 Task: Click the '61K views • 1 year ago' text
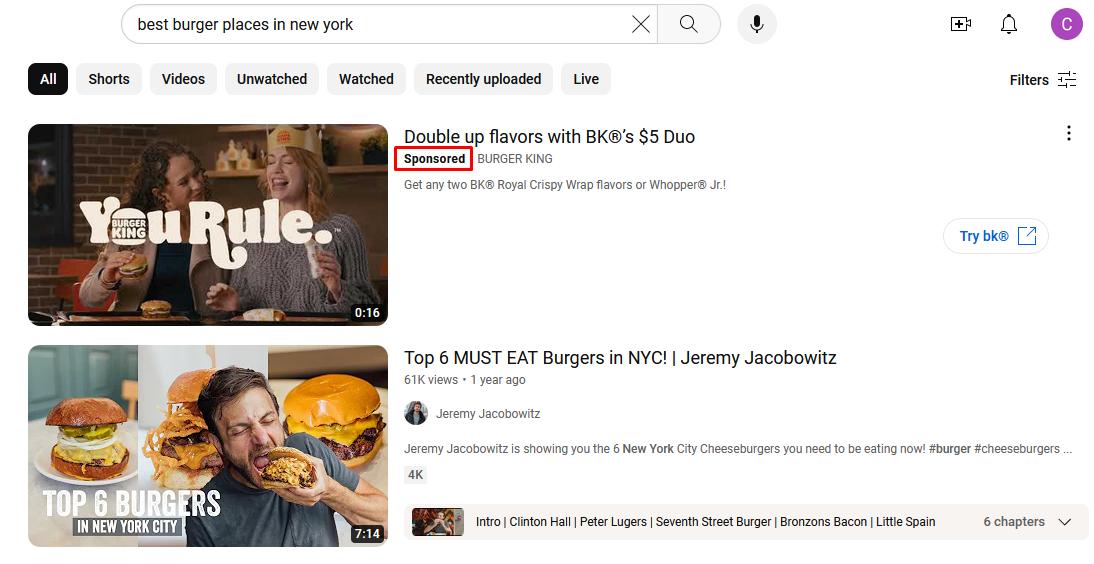point(465,380)
